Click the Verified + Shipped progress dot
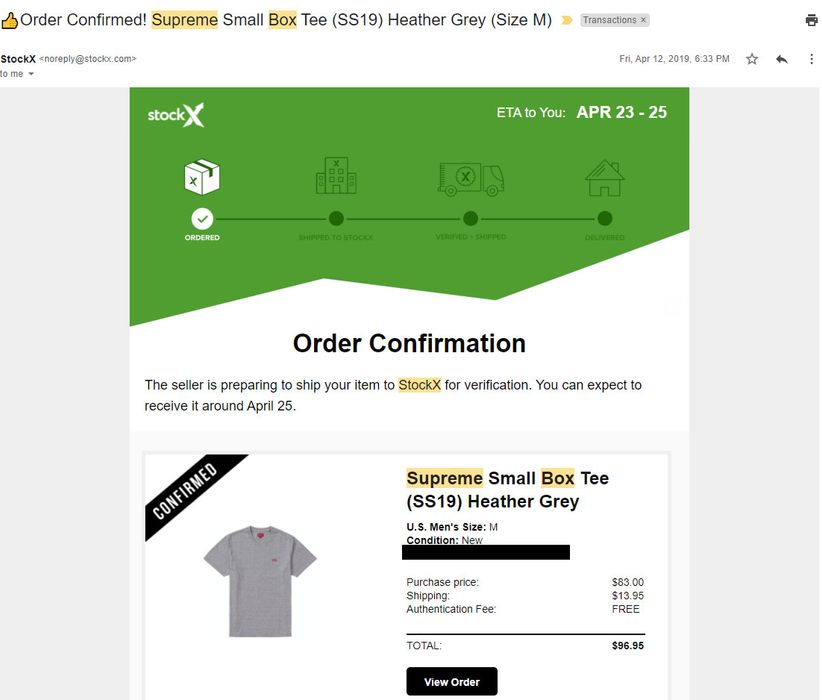Screen dimensions: 822x700 click(x=471, y=218)
